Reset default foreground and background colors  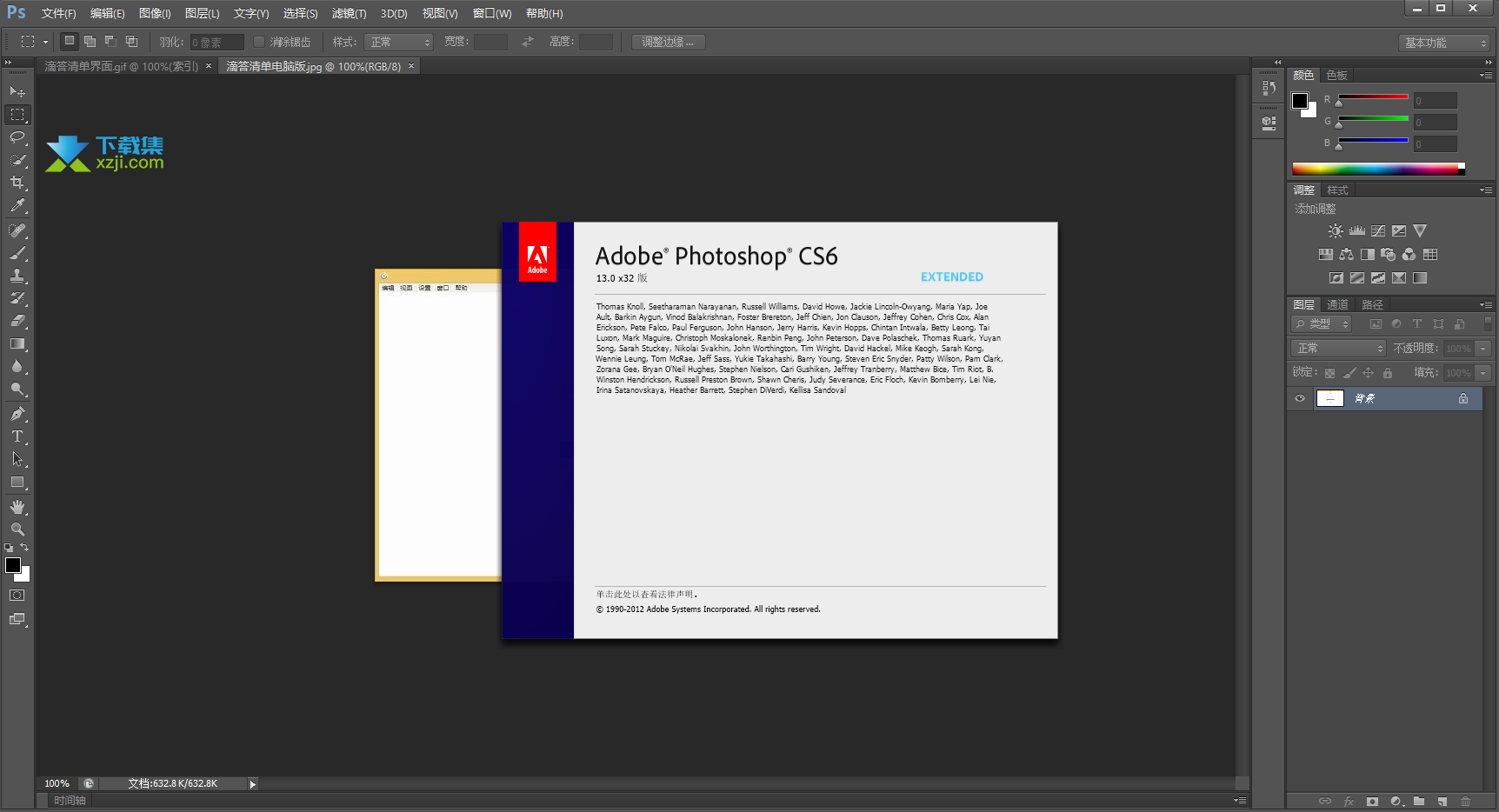point(9,548)
